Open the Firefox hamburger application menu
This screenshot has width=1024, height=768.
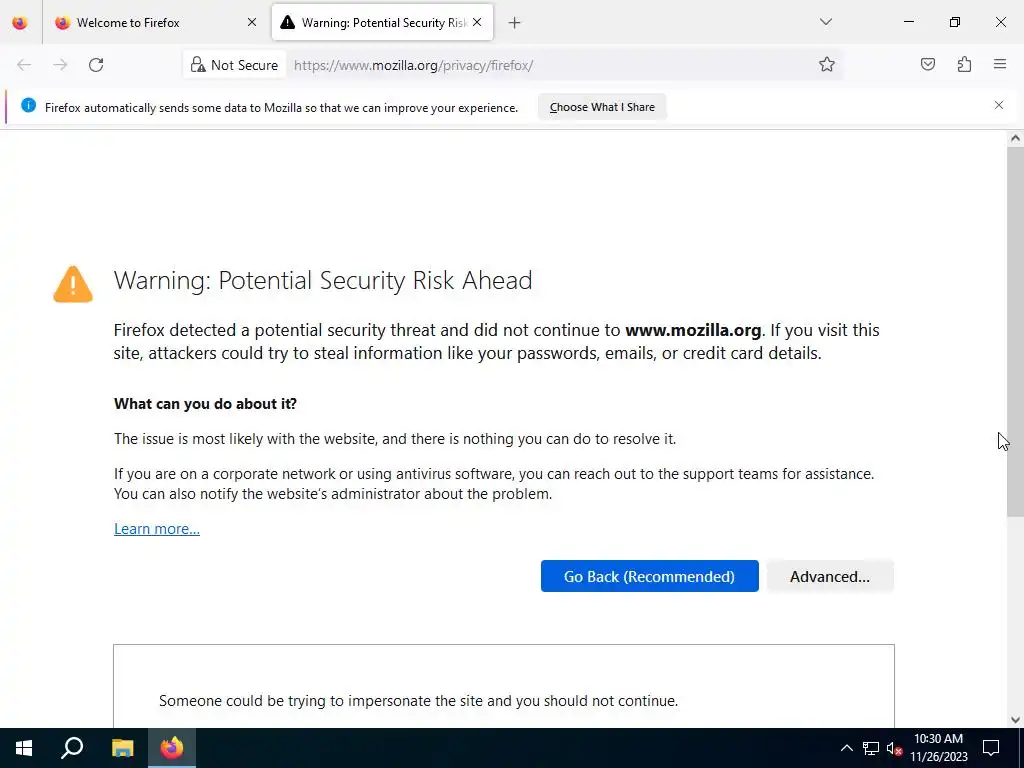click(1000, 65)
